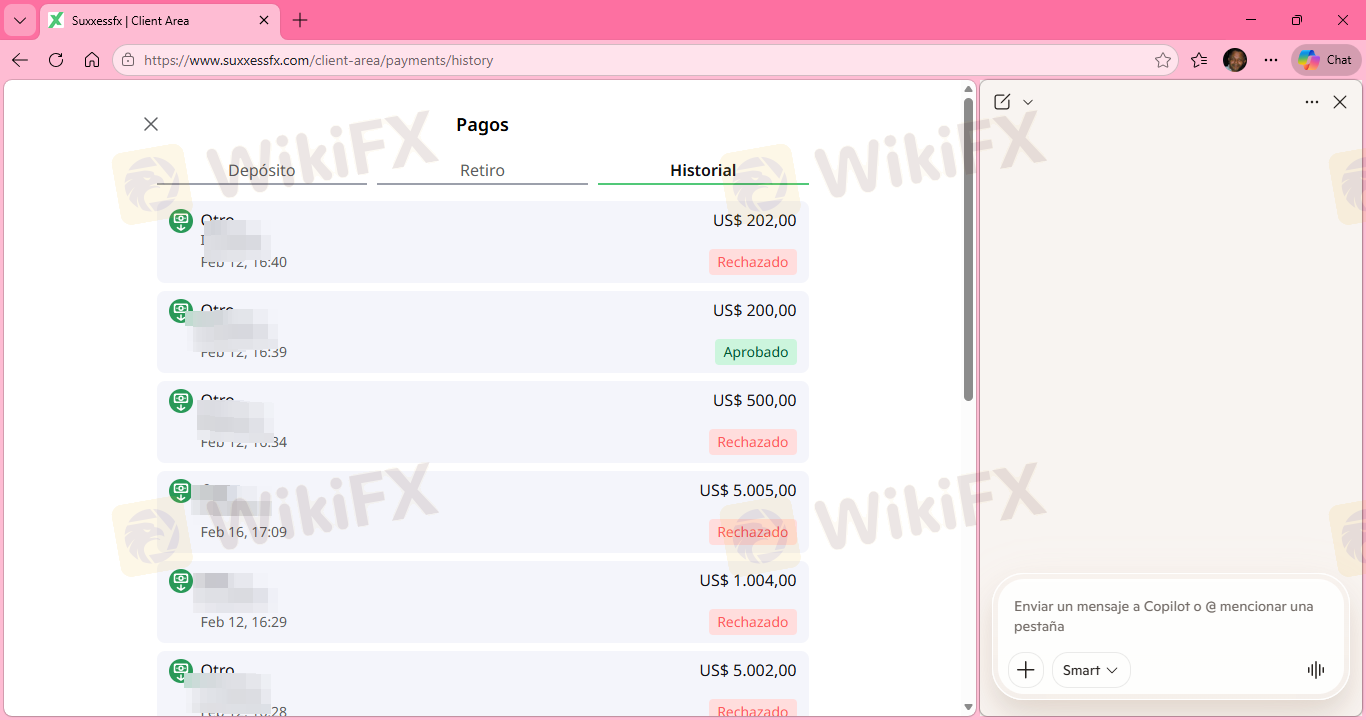Image resolution: width=1366 pixels, height=720 pixels.
Task: Click the US$ 1.004,00 amount
Action: (748, 580)
